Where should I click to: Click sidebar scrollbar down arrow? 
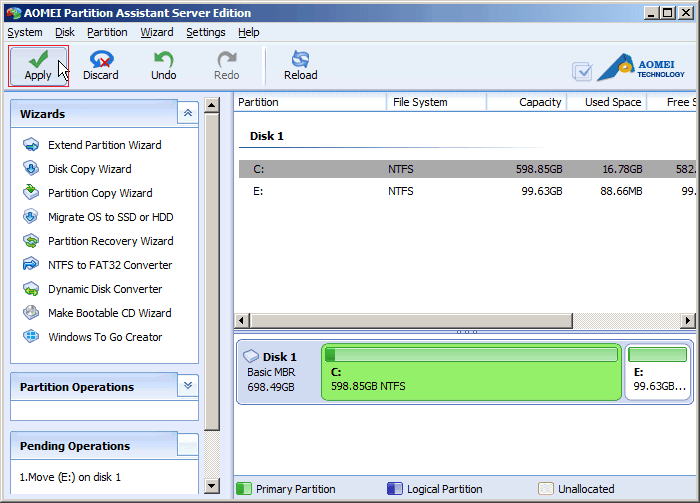pos(212,486)
